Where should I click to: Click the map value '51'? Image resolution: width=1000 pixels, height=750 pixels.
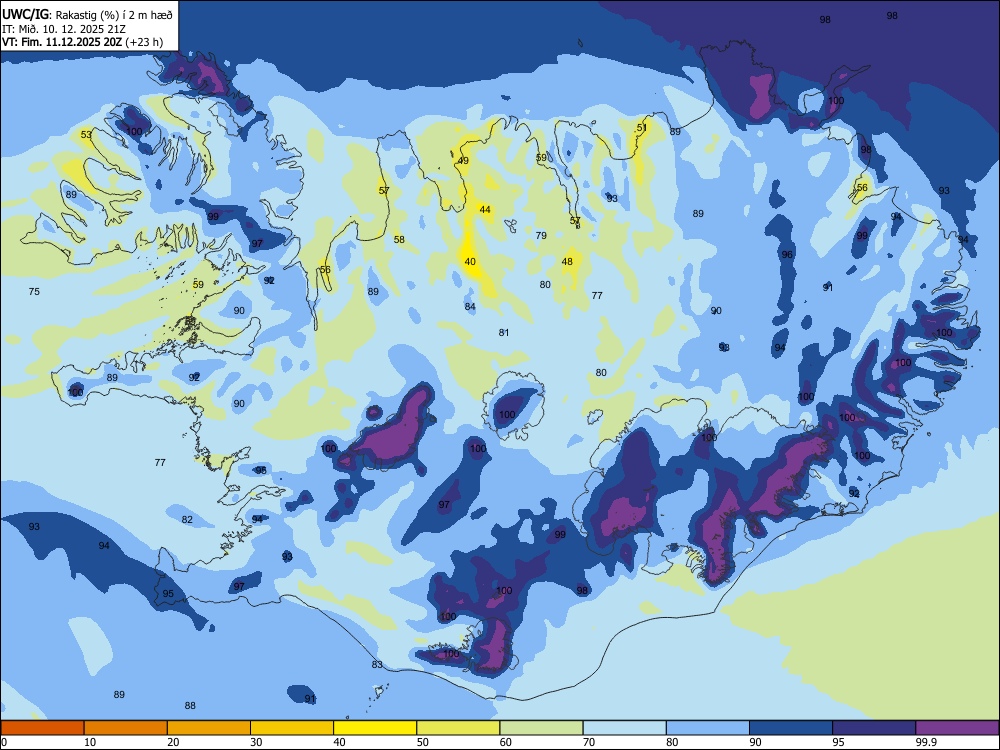click(642, 128)
